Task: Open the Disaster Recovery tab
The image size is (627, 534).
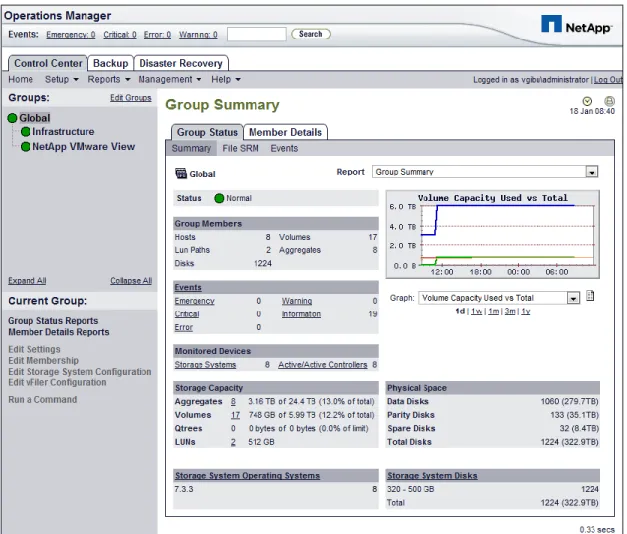Action: [181, 63]
